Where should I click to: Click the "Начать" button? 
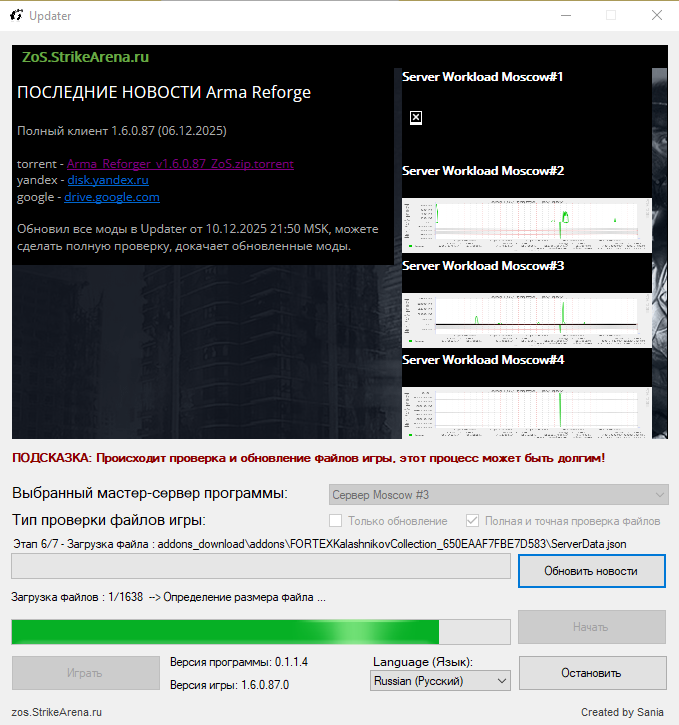591,627
